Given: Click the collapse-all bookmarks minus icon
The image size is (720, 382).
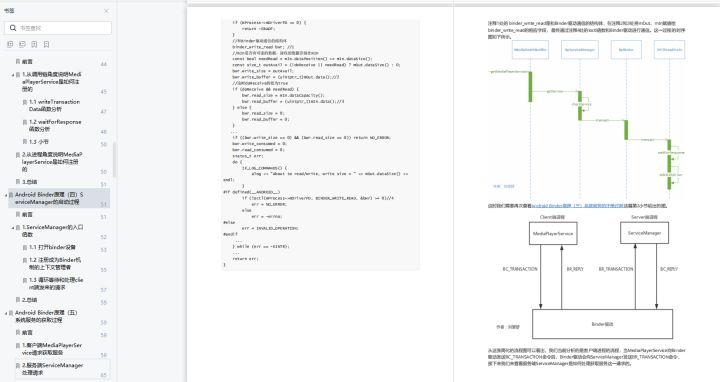Looking at the screenshot, I should 22,45.
